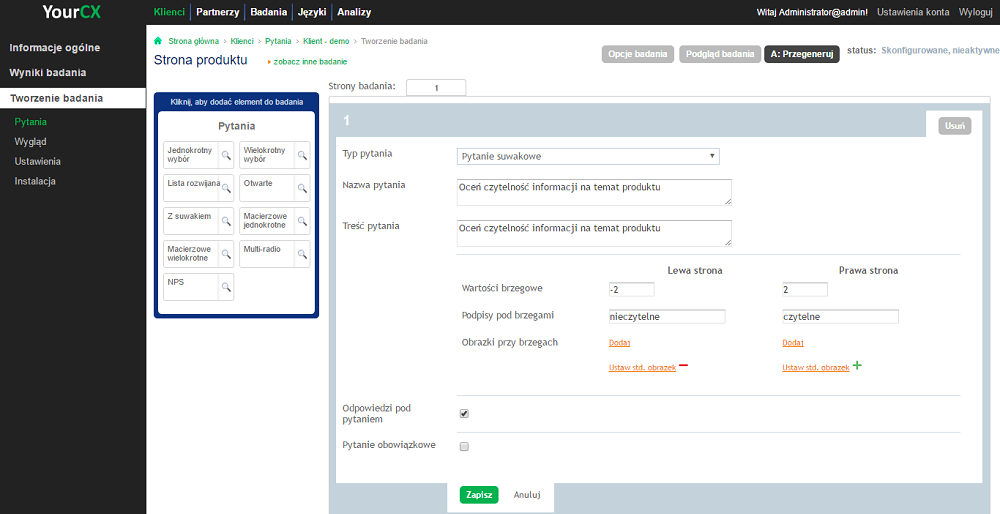
Task: Click the red minus icon for left side
Action: click(x=683, y=366)
